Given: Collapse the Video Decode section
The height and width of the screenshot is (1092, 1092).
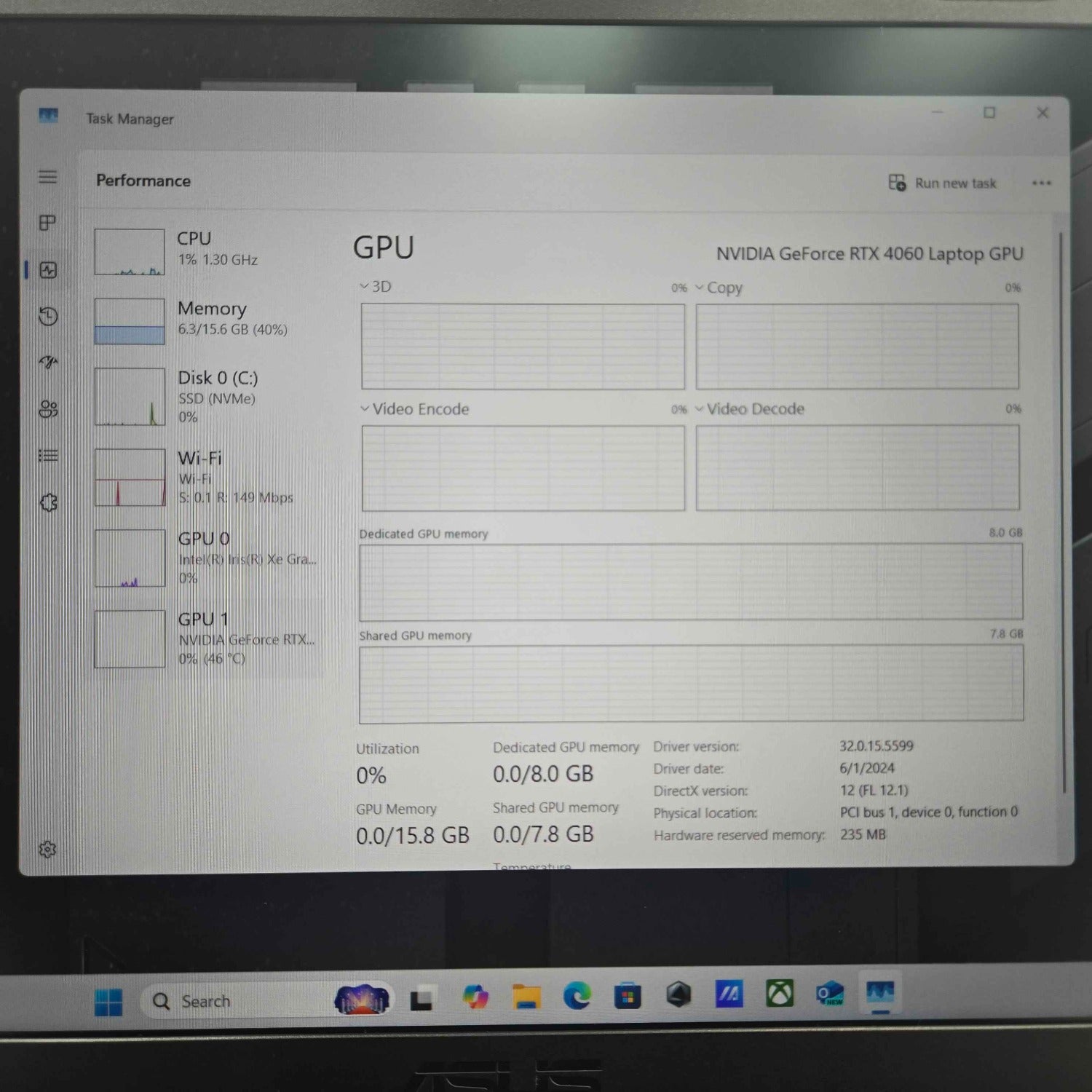Looking at the screenshot, I should (700, 409).
